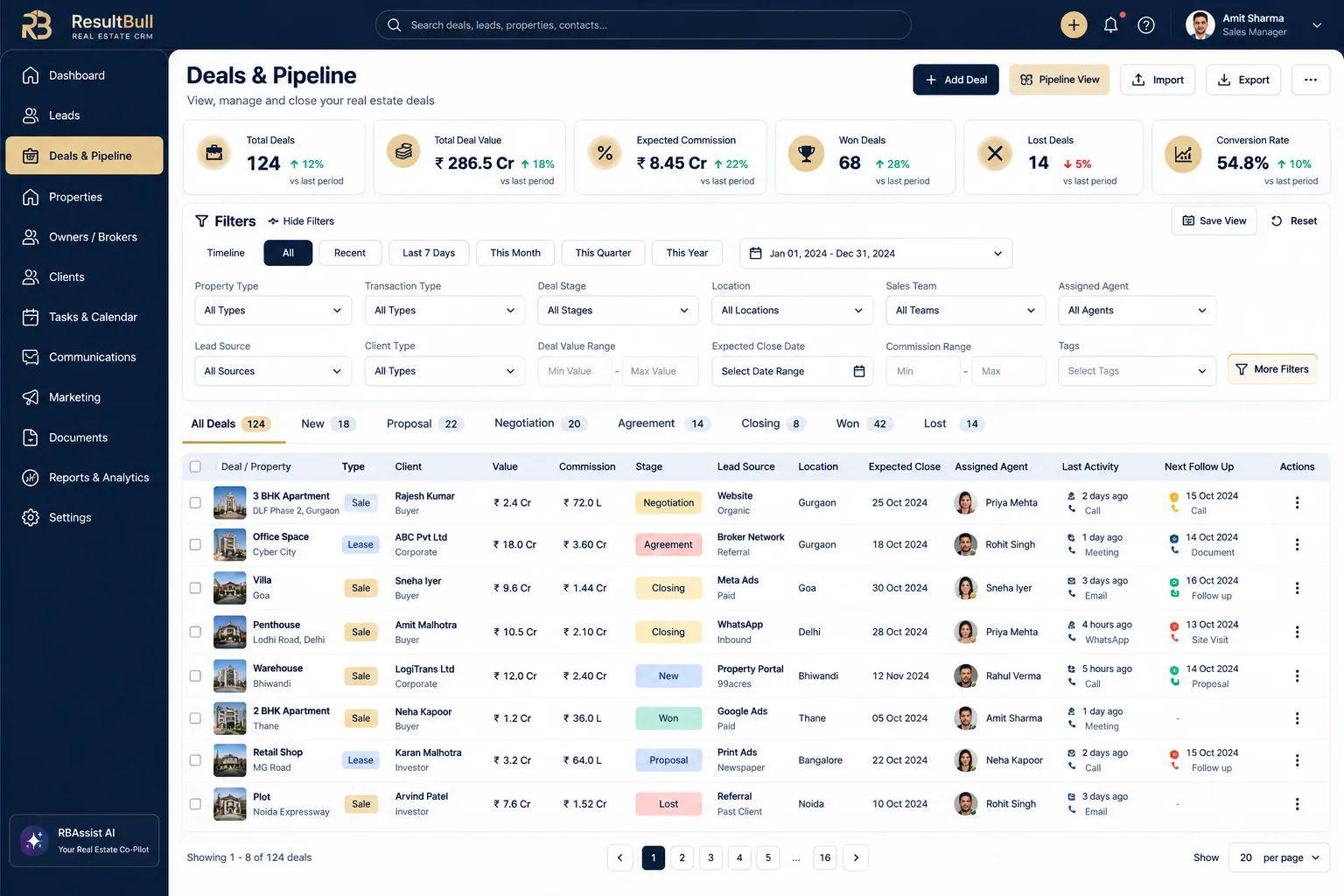This screenshot has width=1344, height=896.
Task: Toggle the select-all checkbox in table header
Action: click(x=195, y=466)
